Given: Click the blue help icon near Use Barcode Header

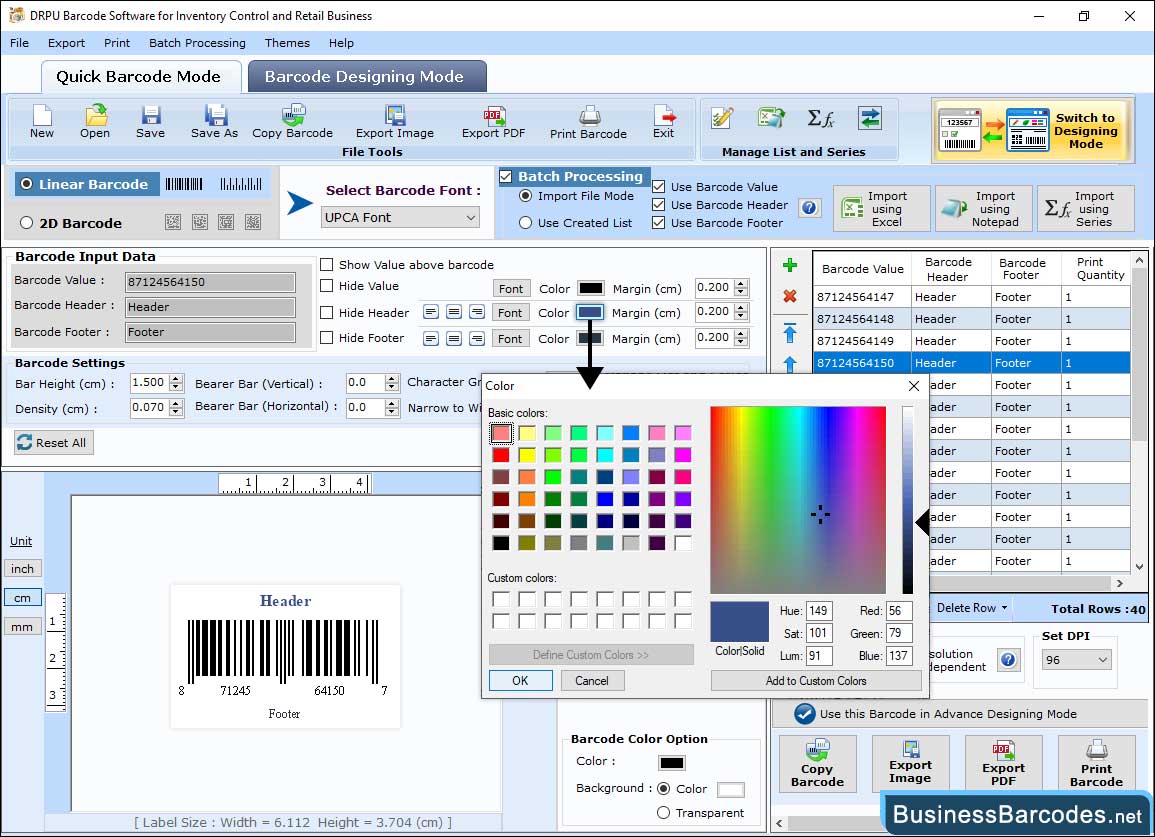Looking at the screenshot, I should tap(809, 208).
